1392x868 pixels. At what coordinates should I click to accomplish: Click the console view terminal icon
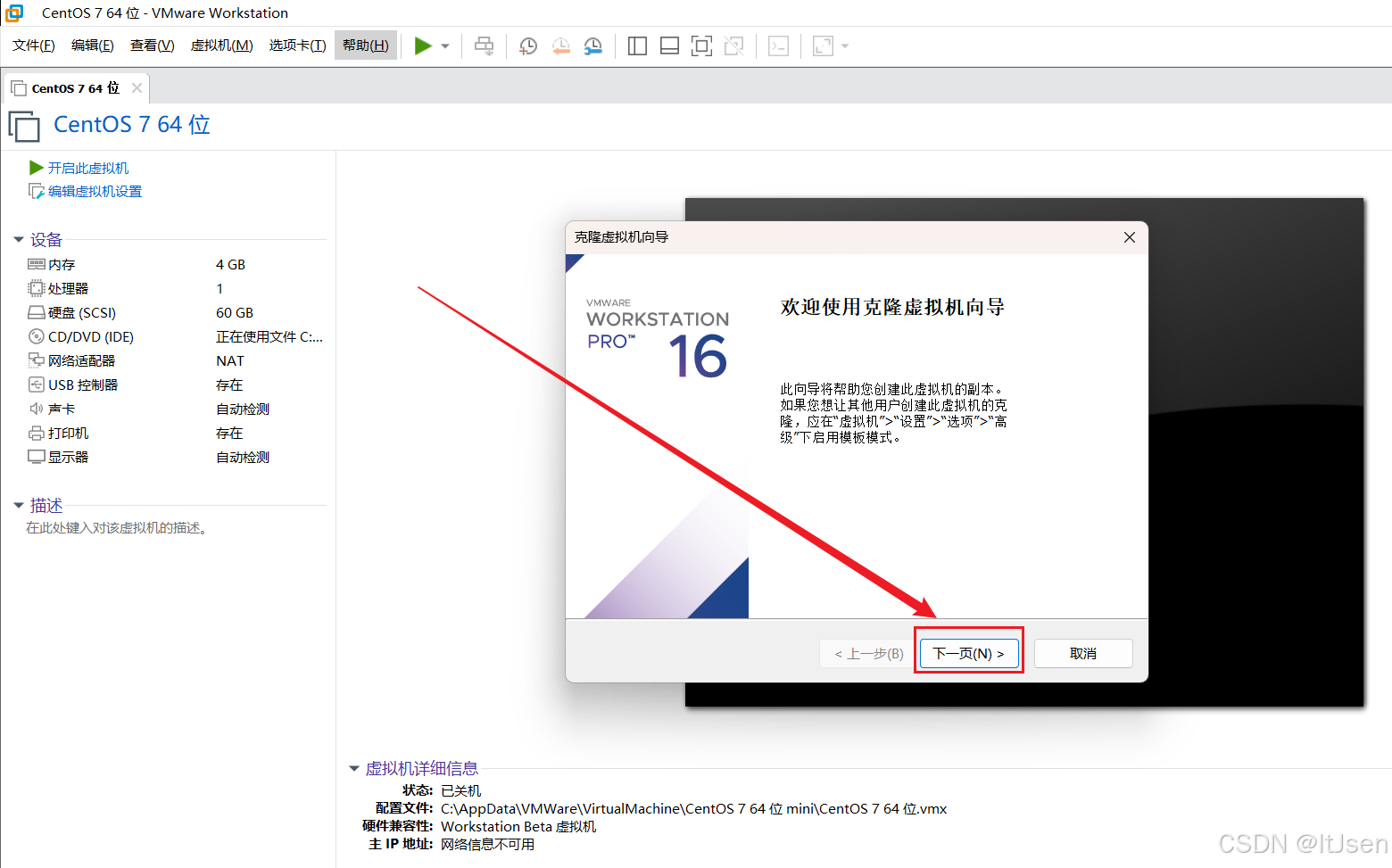point(778,45)
